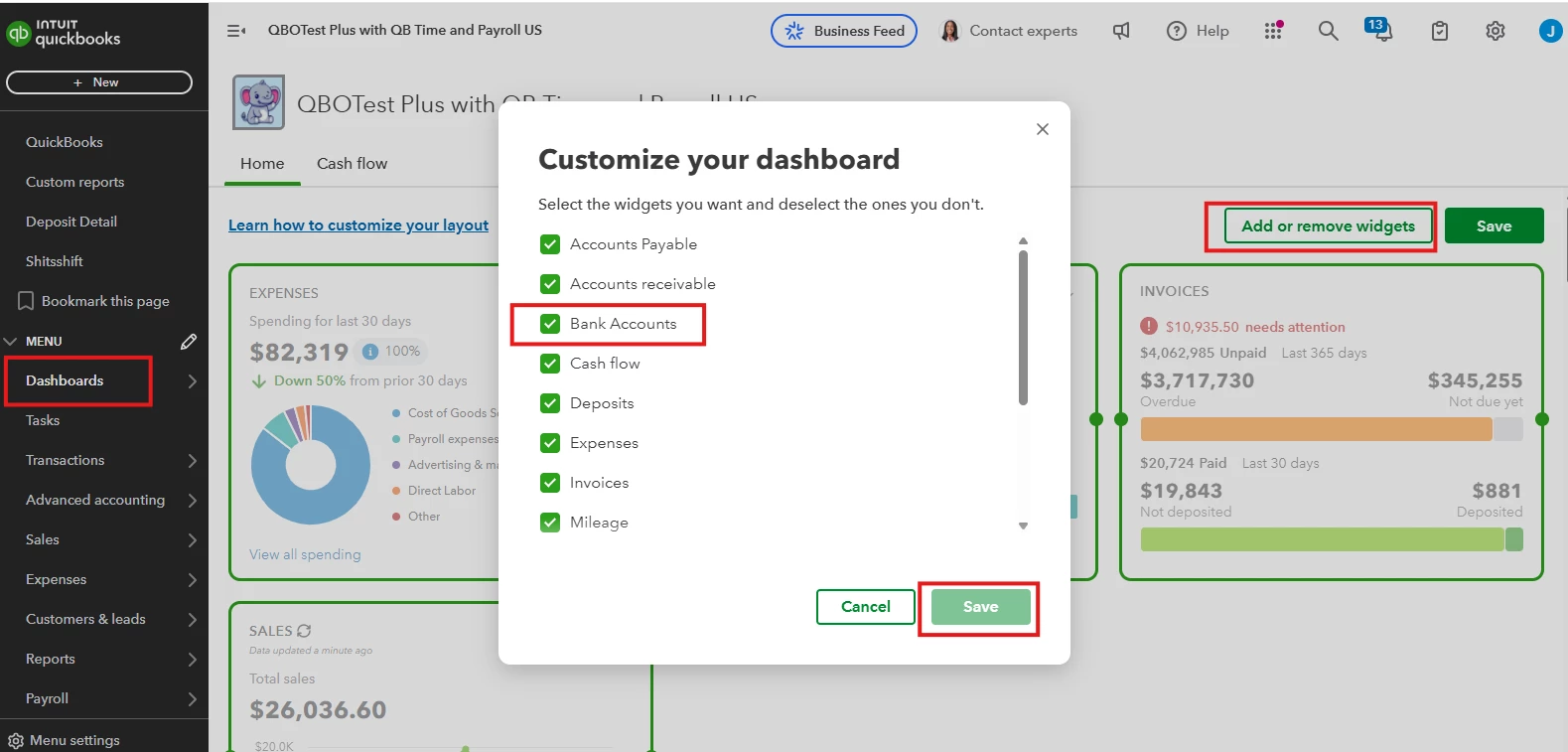The height and width of the screenshot is (752, 1568).
Task: Click the bookmark icon beside Bookmark this page
Action: point(26,301)
